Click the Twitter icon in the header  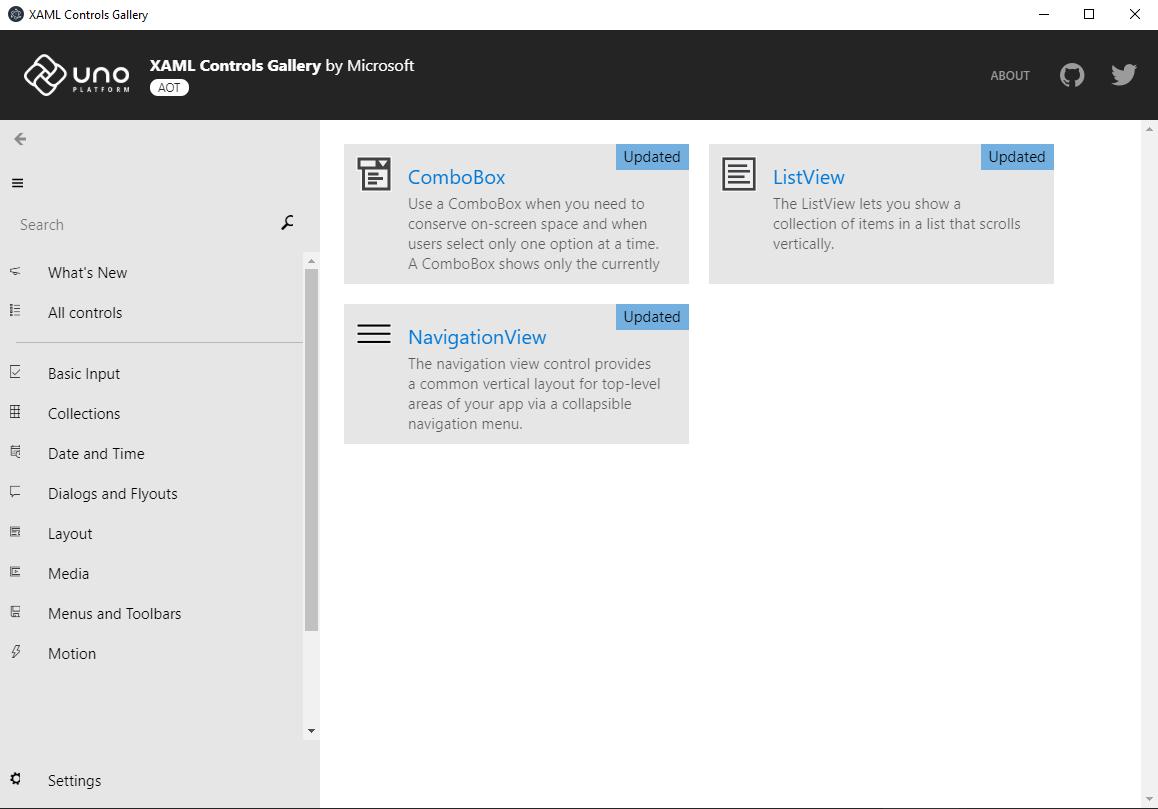(1123, 74)
